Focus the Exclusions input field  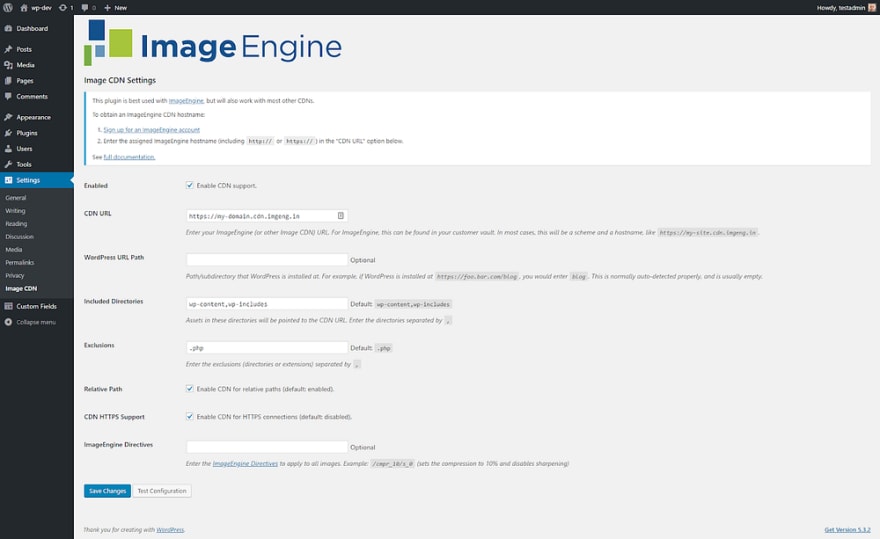pos(267,348)
